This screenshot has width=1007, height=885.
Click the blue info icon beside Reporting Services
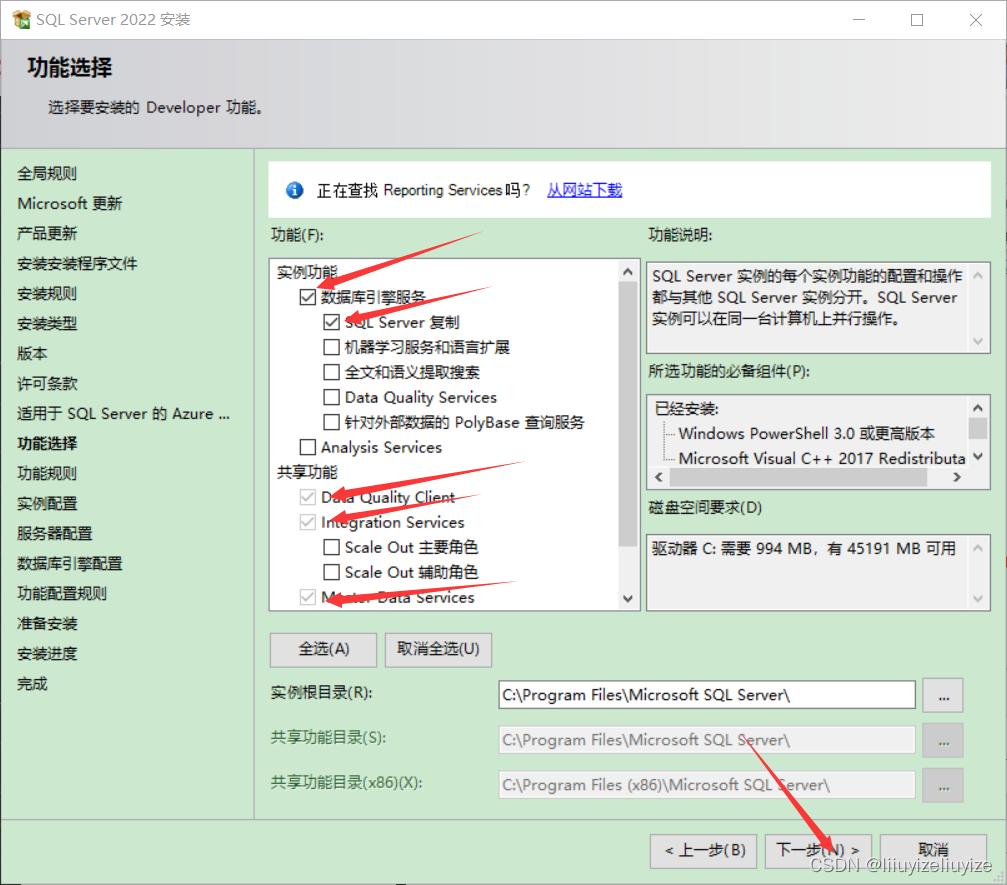pyautogui.click(x=295, y=190)
